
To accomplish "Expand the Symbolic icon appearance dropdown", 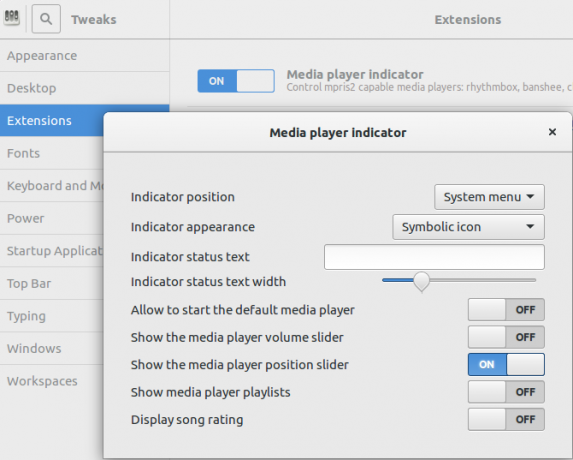I will pyautogui.click(x=468, y=227).
